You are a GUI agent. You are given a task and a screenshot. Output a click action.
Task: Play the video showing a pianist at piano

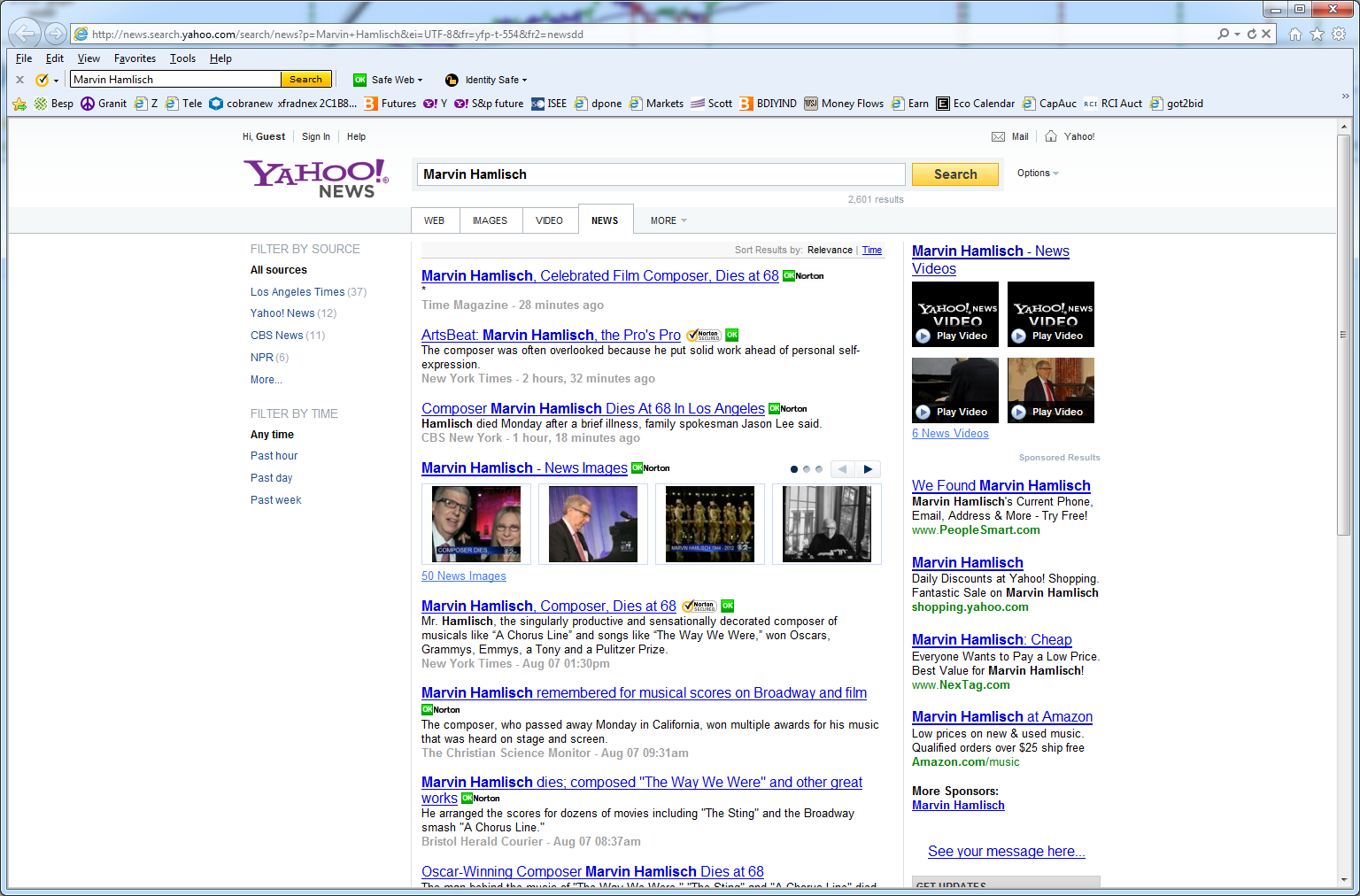tap(955, 390)
